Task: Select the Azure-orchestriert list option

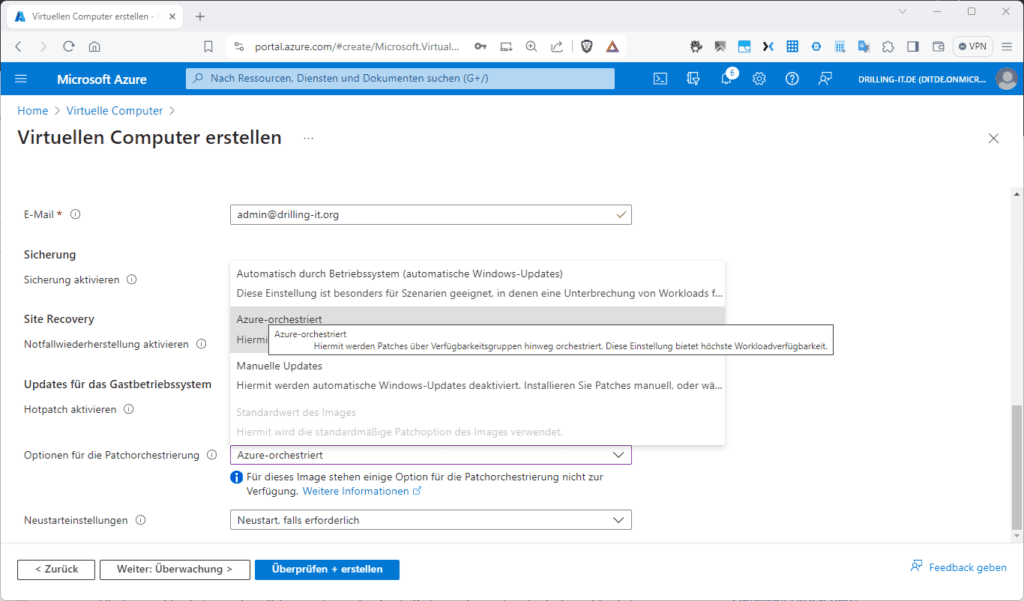Action: coord(477,330)
